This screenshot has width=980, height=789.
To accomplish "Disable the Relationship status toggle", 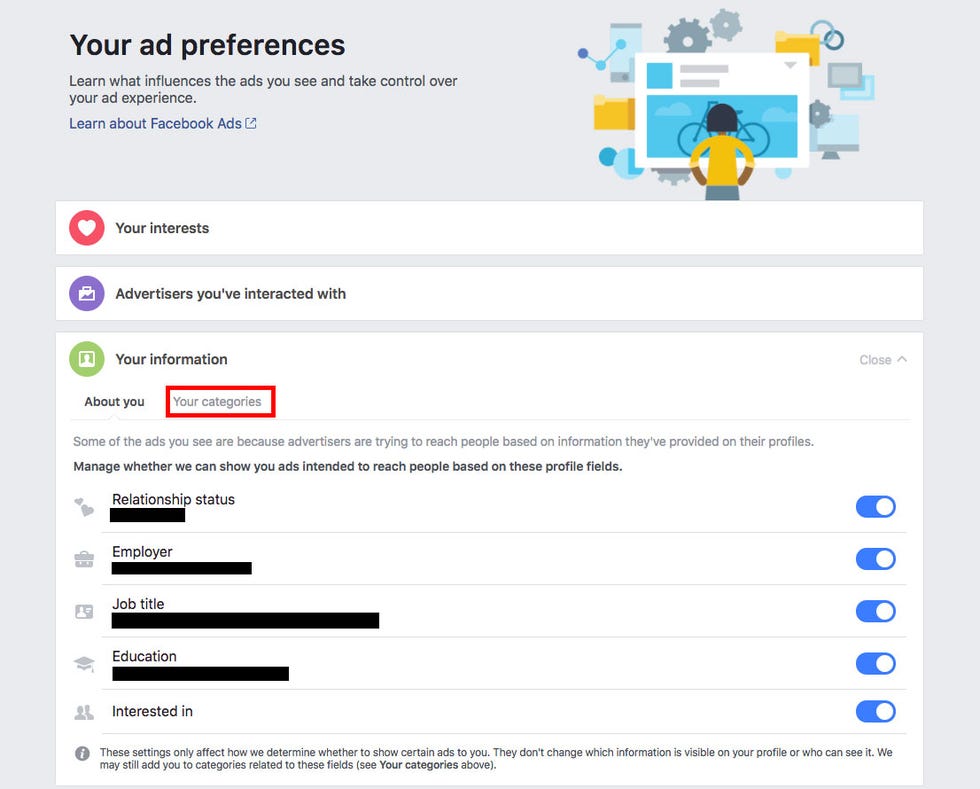I will pos(875,506).
